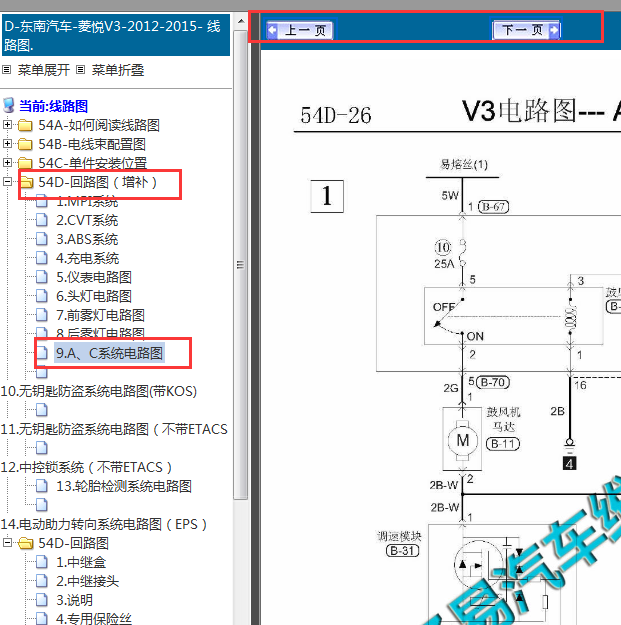Click folder icon of 54A-如何阅读线路图
Screen dimensions: 621x625
pos(26,125)
